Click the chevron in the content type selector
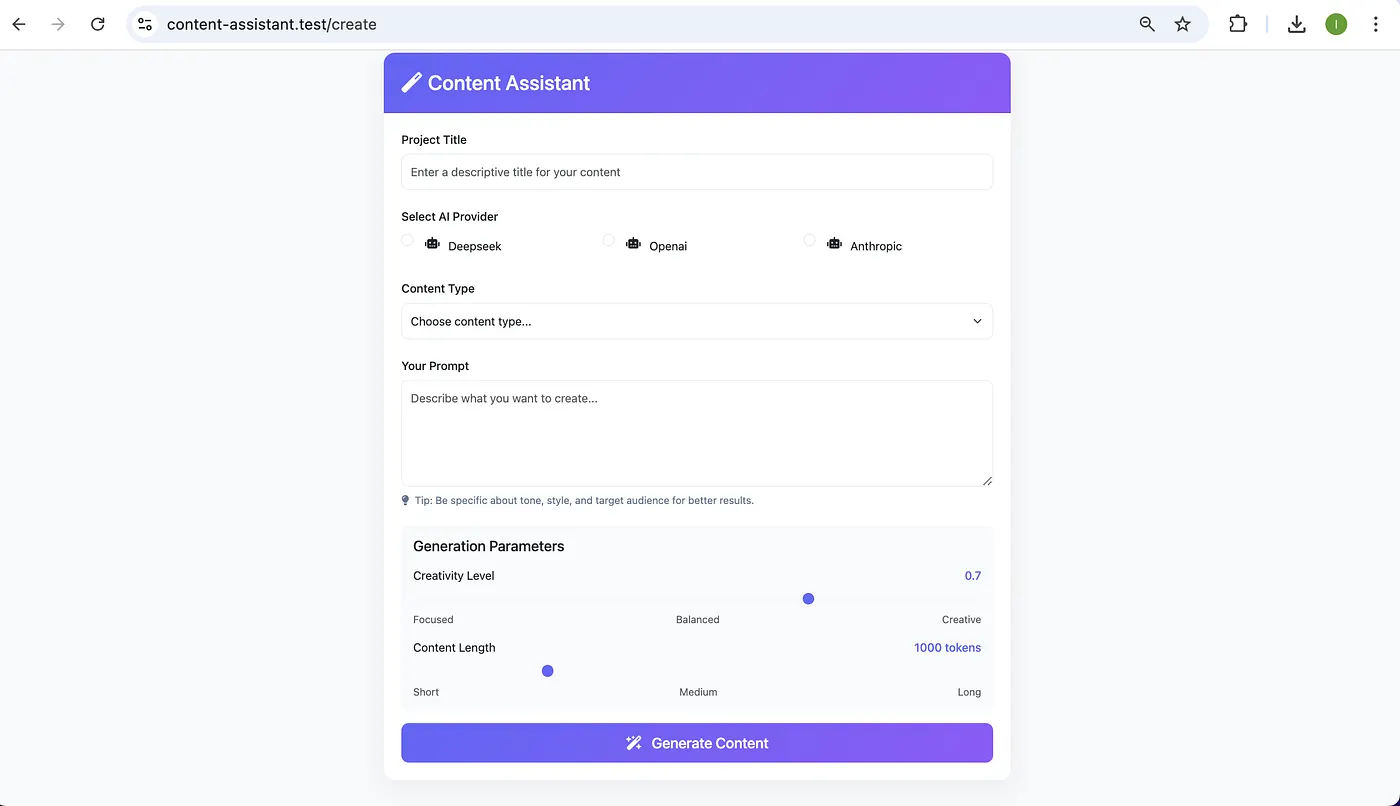This screenshot has width=1400, height=806. click(x=977, y=321)
